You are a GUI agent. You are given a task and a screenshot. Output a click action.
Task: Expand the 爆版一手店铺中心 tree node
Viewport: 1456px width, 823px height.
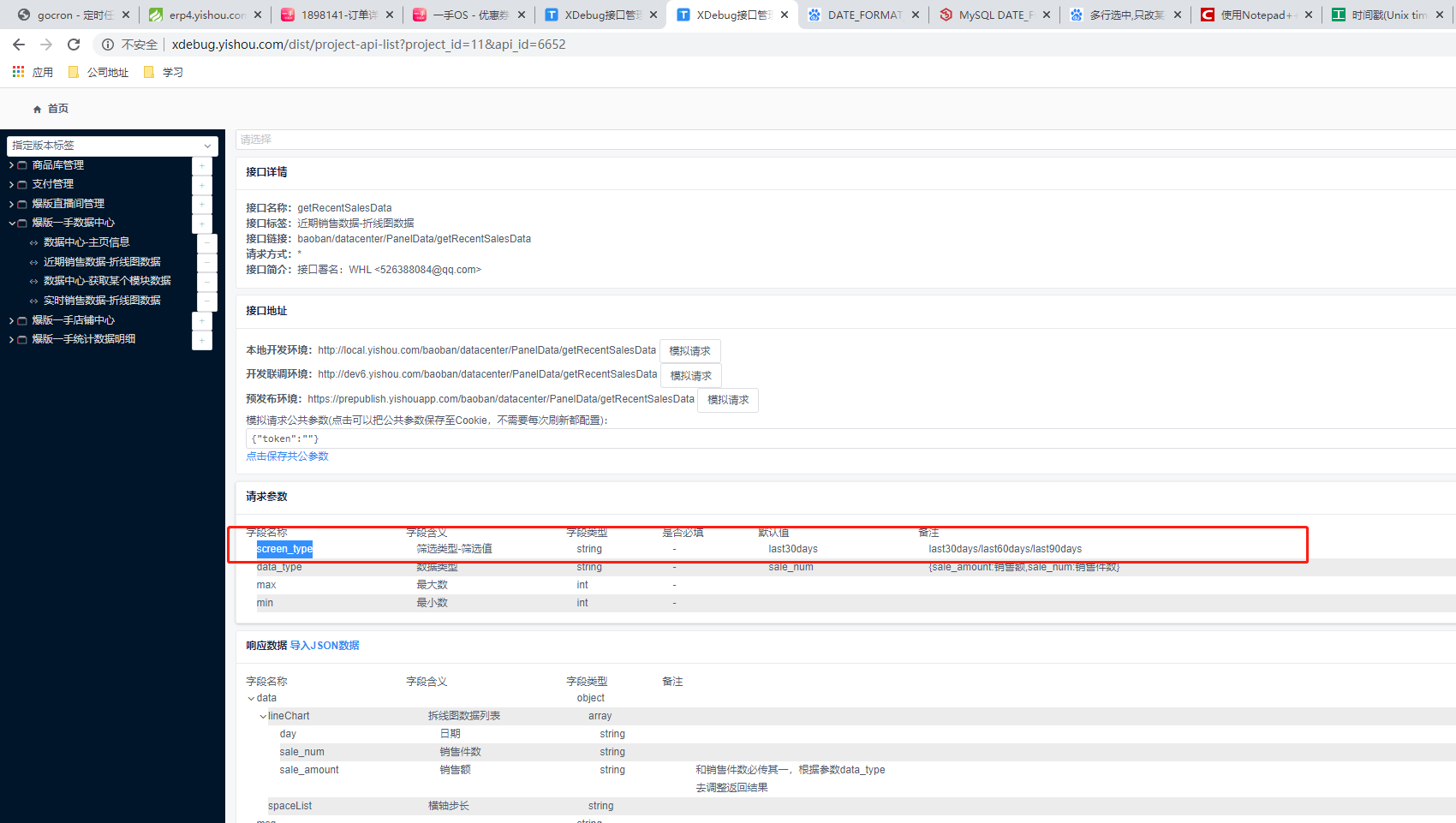coord(11,320)
